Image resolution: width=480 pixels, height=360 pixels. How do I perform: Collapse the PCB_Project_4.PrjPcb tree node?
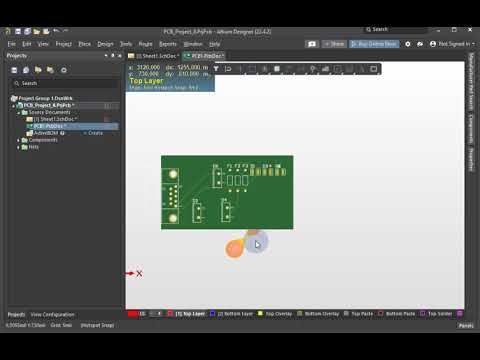coord(14,106)
